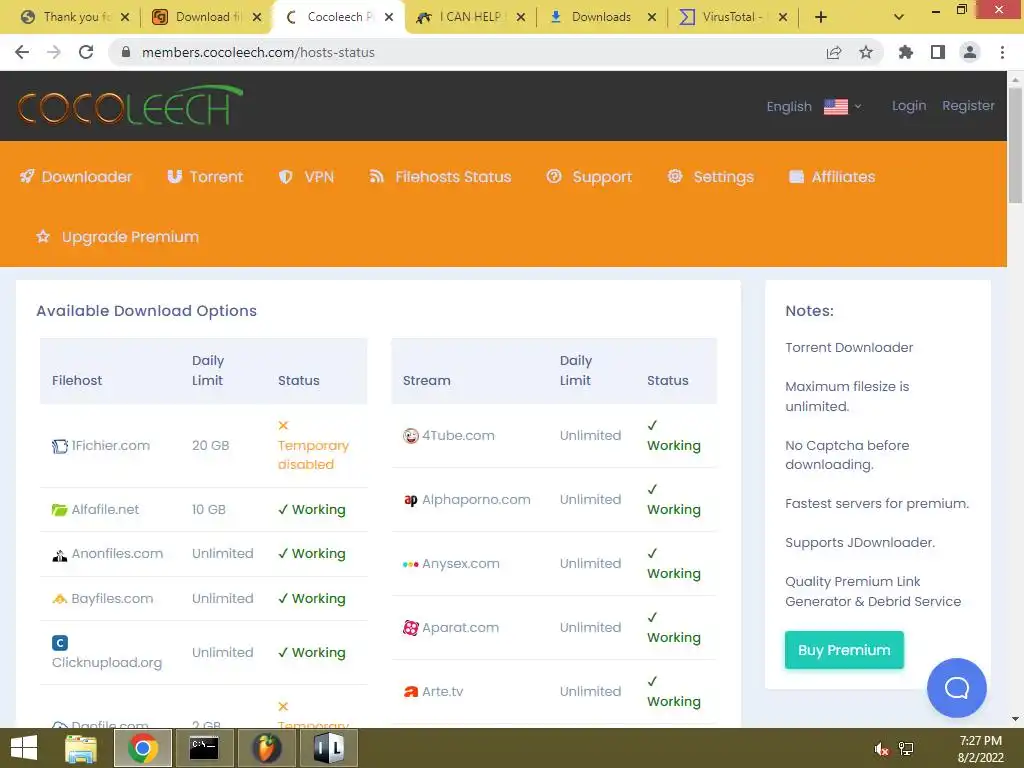Click the Supports JDownloader note

(860, 543)
